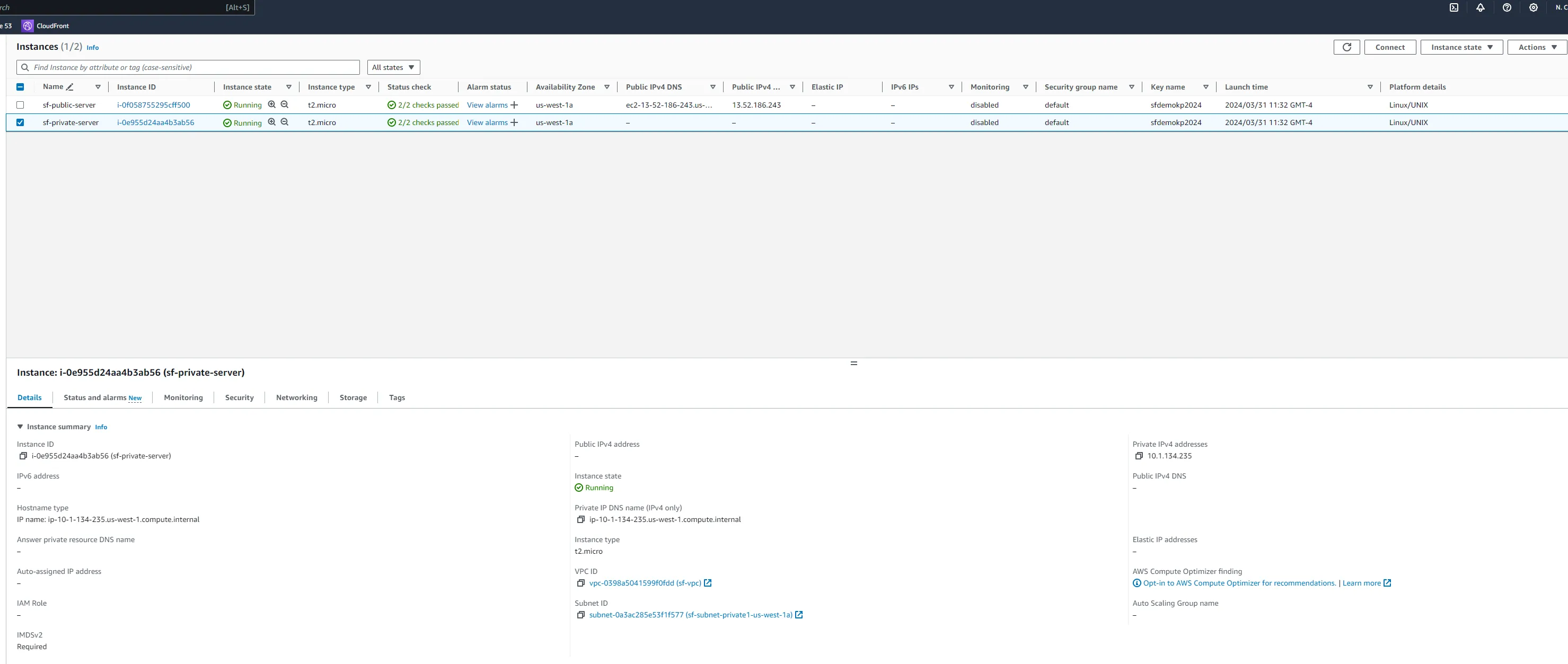This screenshot has width=1568, height=664.
Task: Sort by Name column arrow
Action: tap(98, 87)
